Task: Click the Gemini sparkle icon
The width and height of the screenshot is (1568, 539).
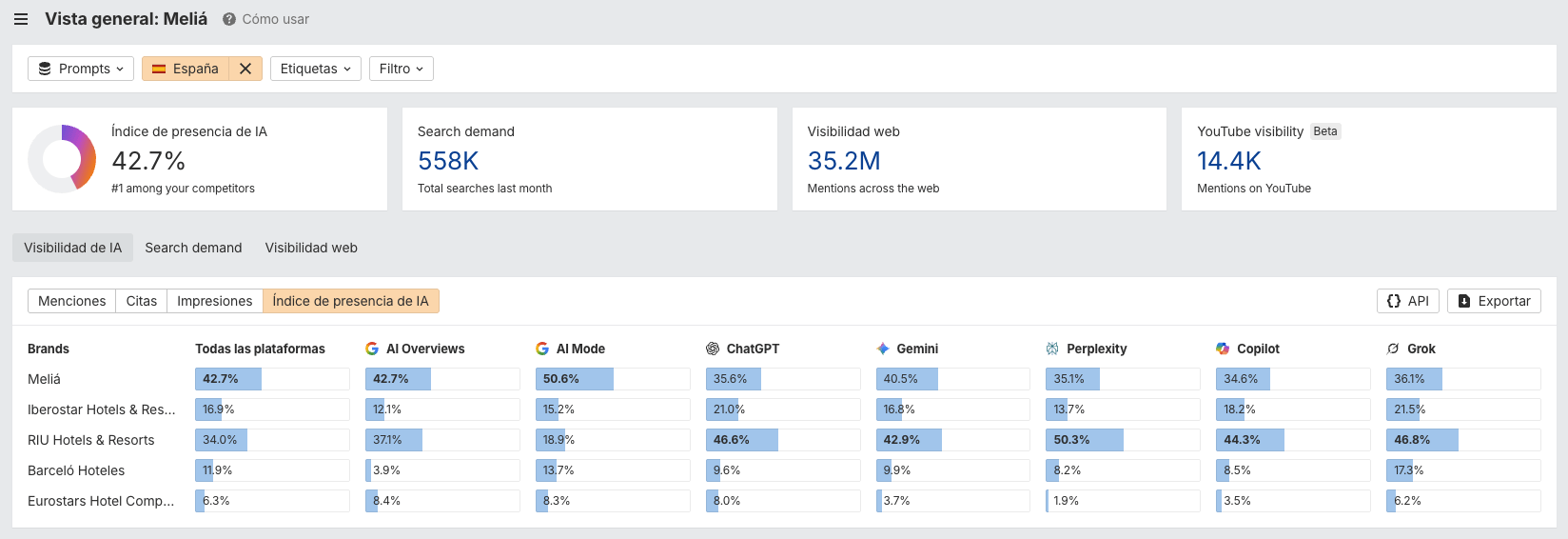Action: pos(883,349)
